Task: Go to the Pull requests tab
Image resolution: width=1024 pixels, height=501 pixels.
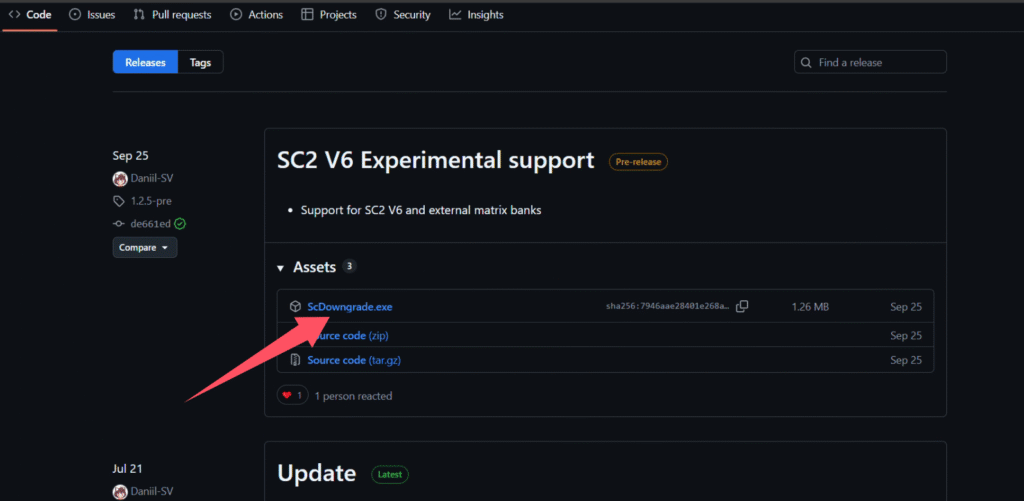Action: coord(172,14)
